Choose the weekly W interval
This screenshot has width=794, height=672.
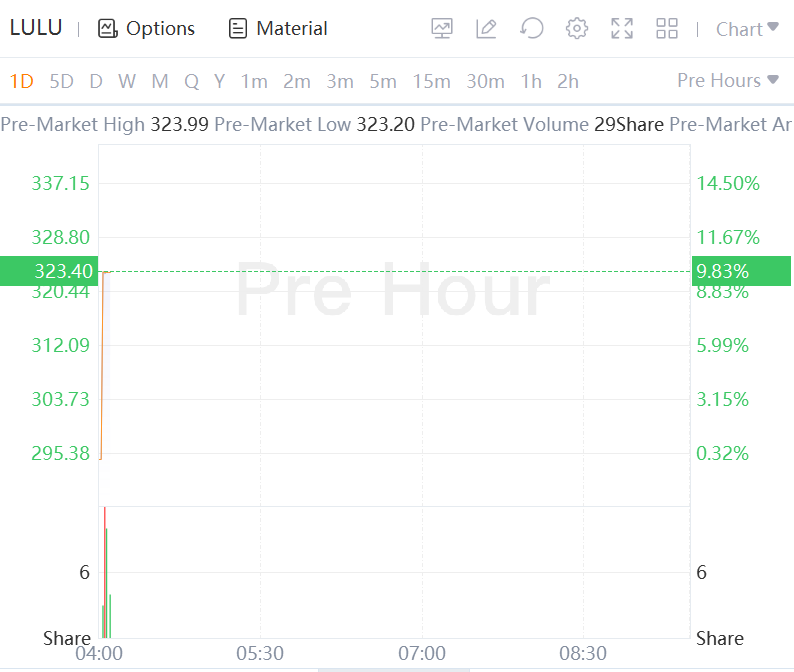click(126, 81)
